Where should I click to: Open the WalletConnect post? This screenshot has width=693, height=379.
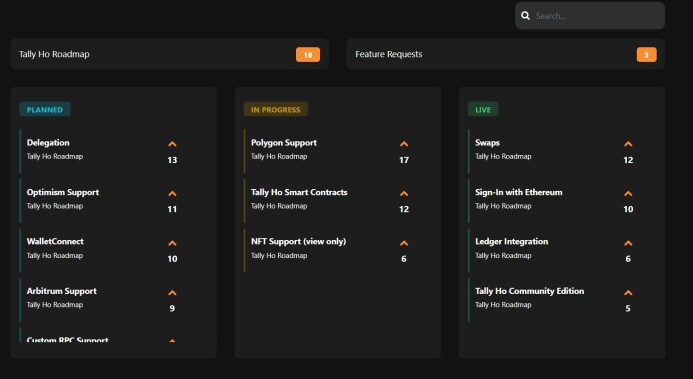(x=55, y=242)
